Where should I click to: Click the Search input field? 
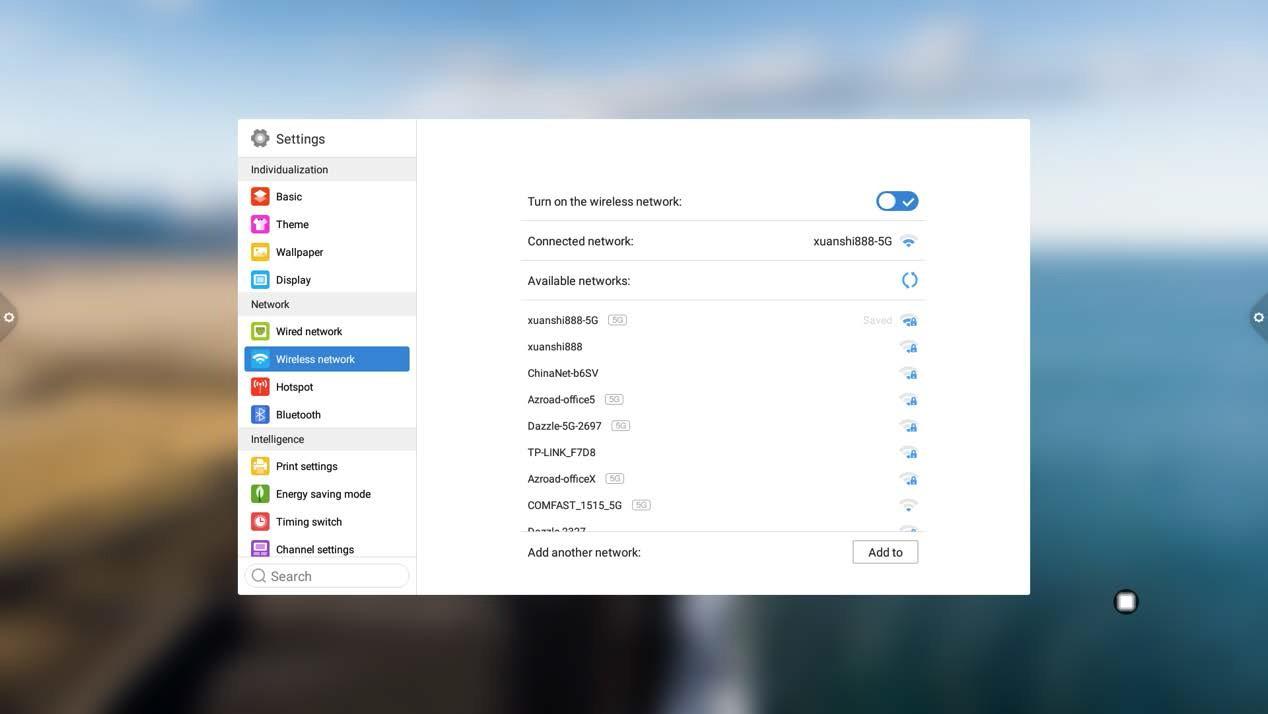(x=327, y=576)
